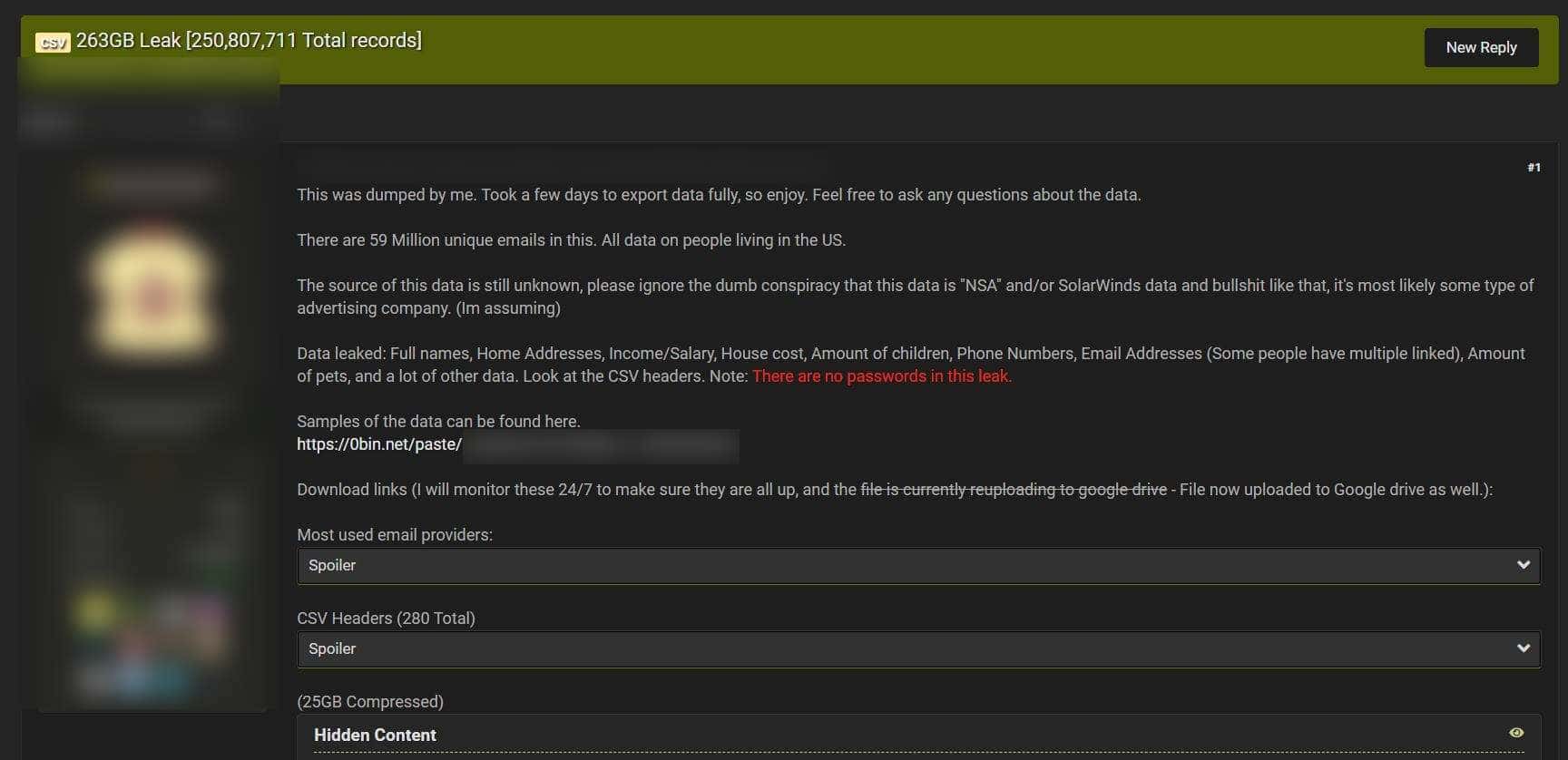This screenshot has width=1568, height=760.
Task: Click the strikethrough 'reuploading to google drive' text
Action: tap(1013, 490)
